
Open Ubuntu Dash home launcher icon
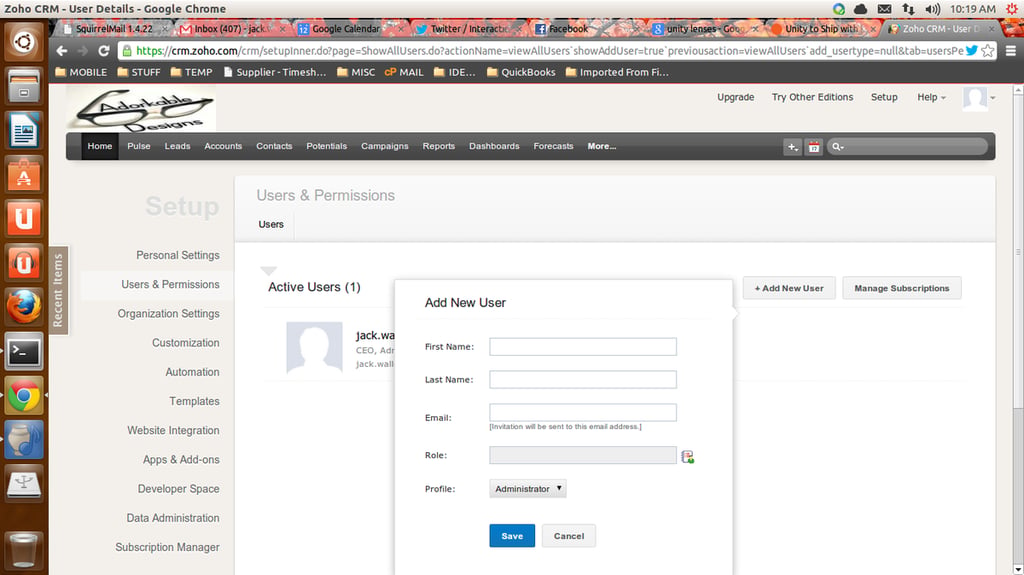pos(24,42)
